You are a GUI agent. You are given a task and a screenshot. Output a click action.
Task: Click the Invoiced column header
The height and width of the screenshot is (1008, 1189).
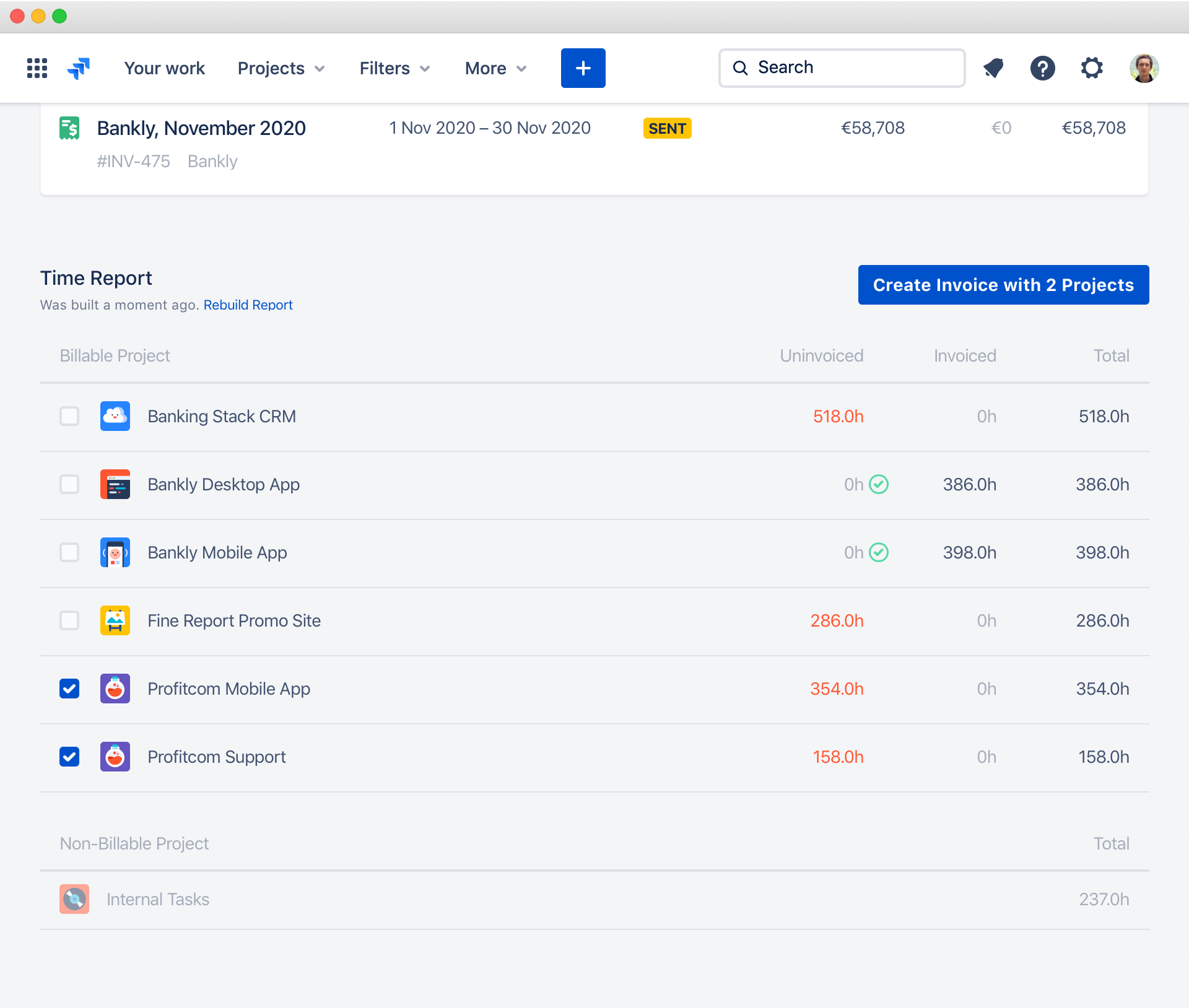pyautogui.click(x=965, y=355)
